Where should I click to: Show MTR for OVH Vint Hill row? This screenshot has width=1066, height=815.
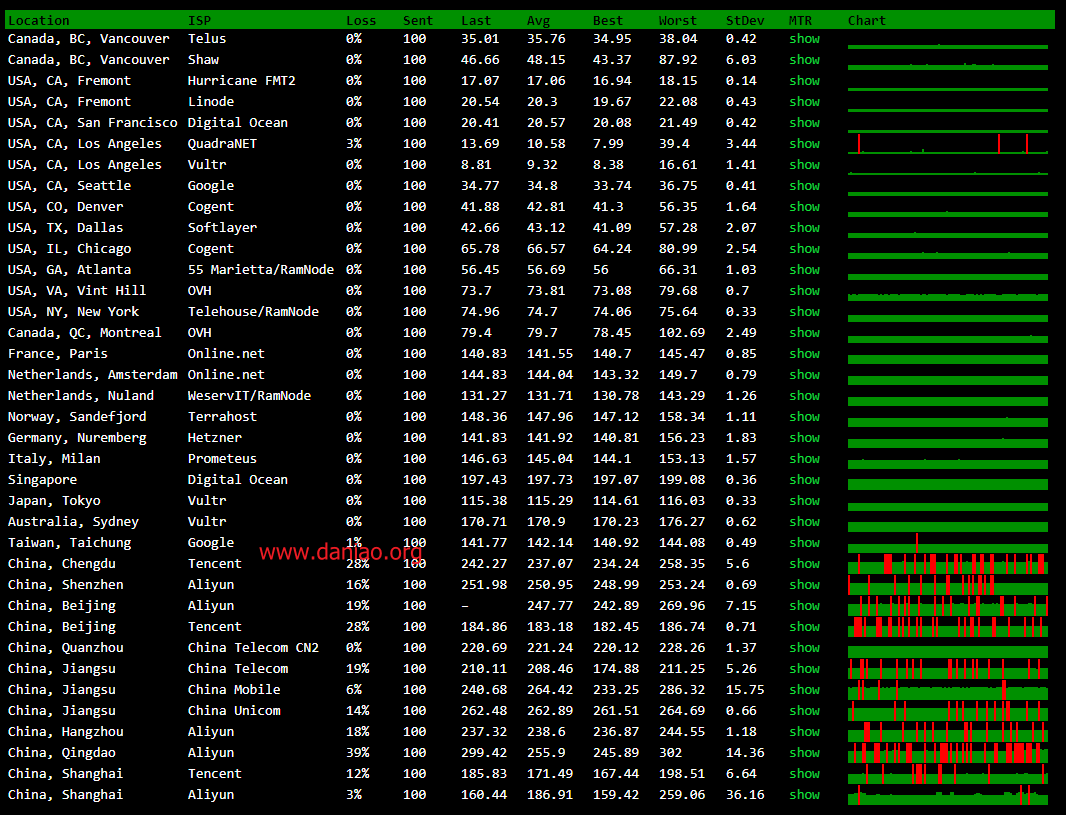pyautogui.click(x=804, y=291)
